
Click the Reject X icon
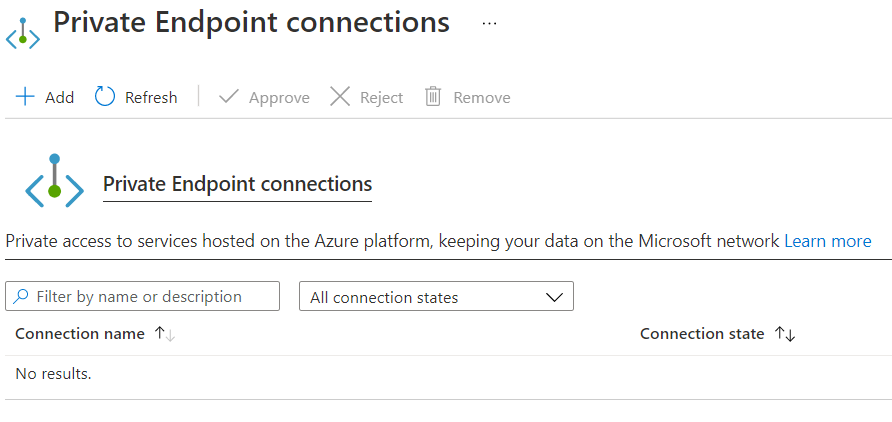[341, 97]
